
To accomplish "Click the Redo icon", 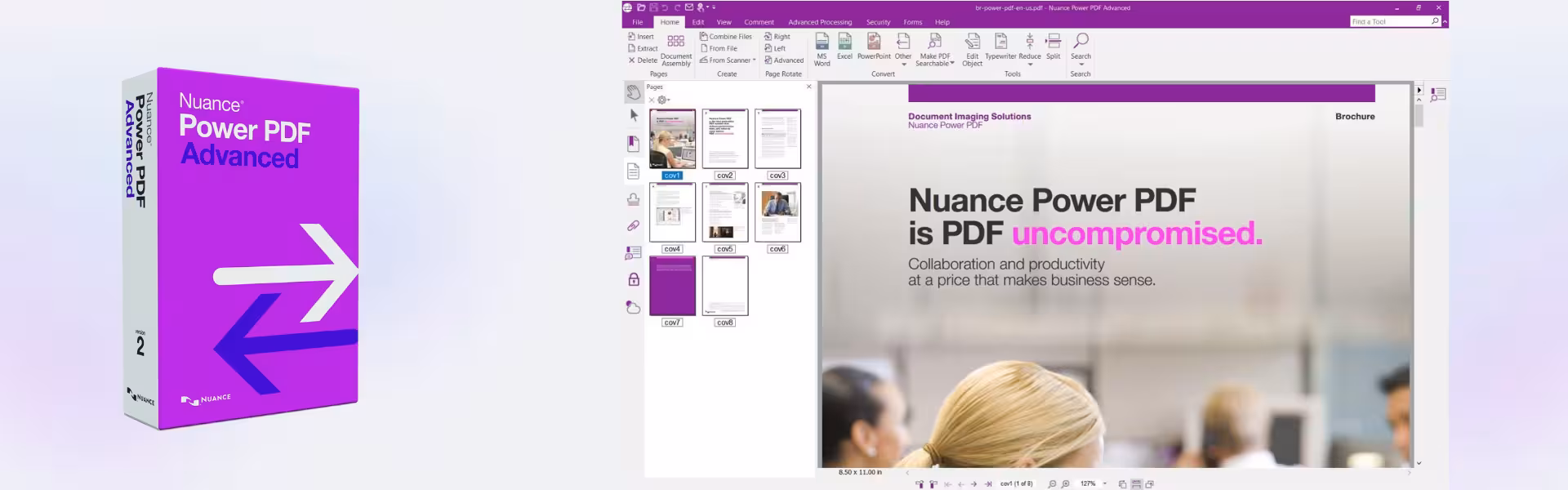I will (x=677, y=7).
